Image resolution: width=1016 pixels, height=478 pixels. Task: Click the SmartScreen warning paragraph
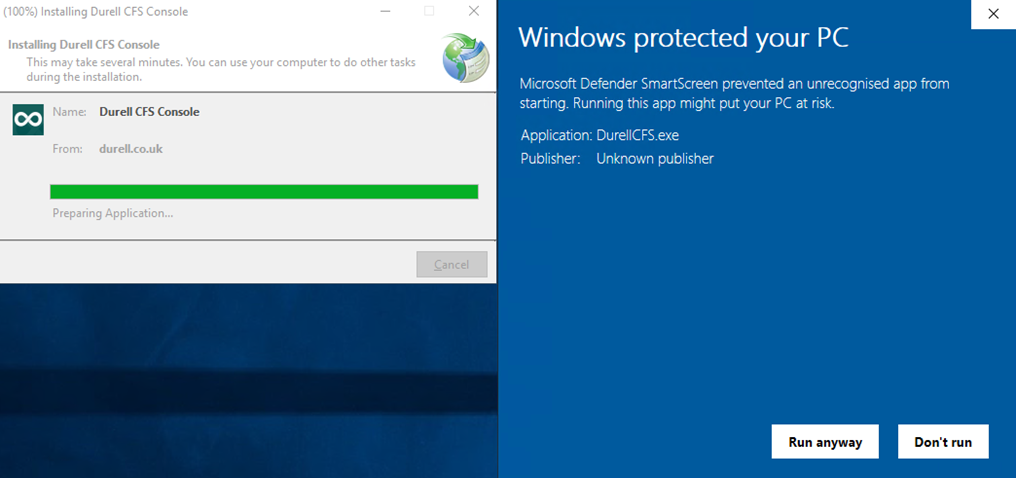tap(735, 93)
